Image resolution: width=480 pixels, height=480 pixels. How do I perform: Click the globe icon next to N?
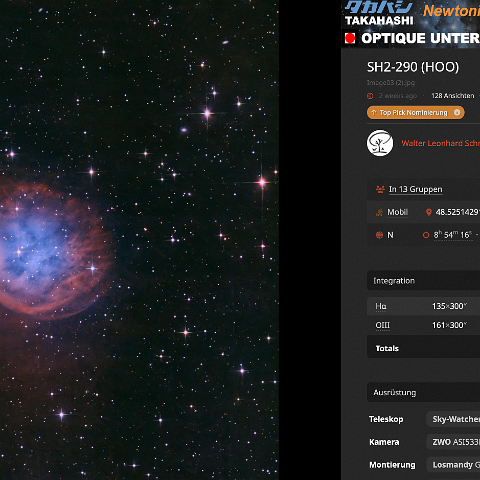379,235
